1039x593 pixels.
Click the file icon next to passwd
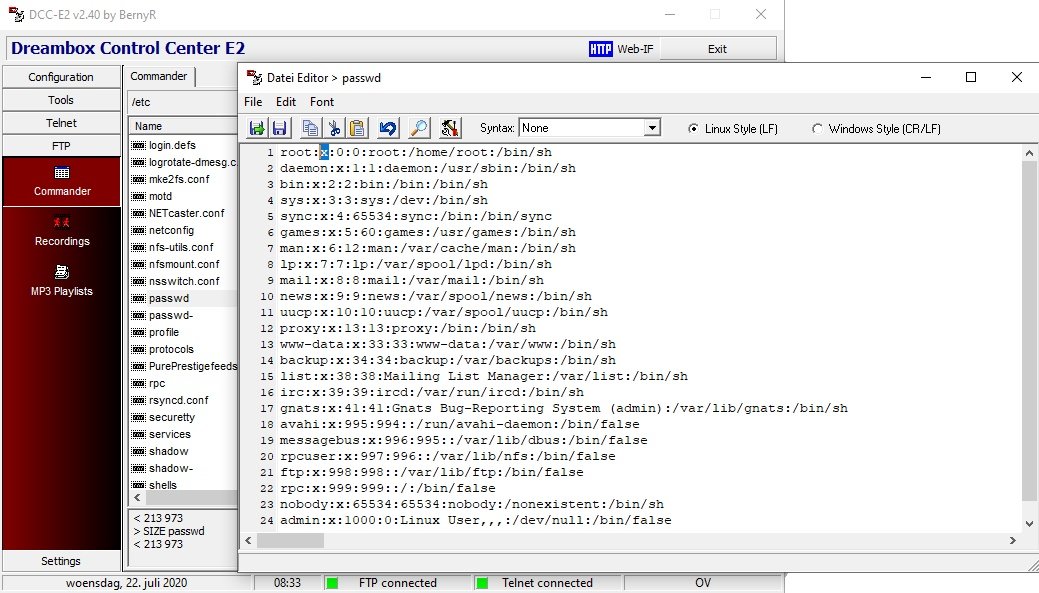pos(138,298)
